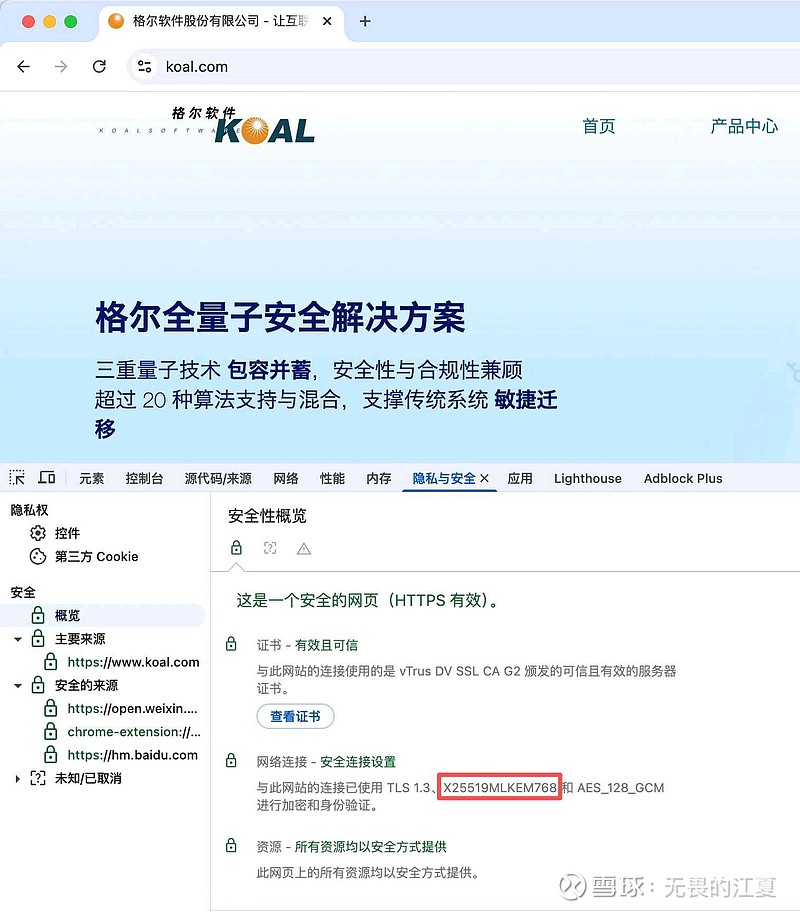Switch to the 性能 tab
Viewport: 800px width, 912px height.
pyautogui.click(x=332, y=479)
